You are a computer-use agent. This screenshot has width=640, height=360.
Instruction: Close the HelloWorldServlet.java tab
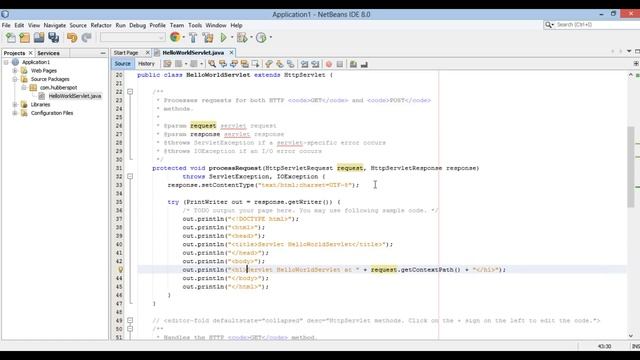tap(231, 53)
